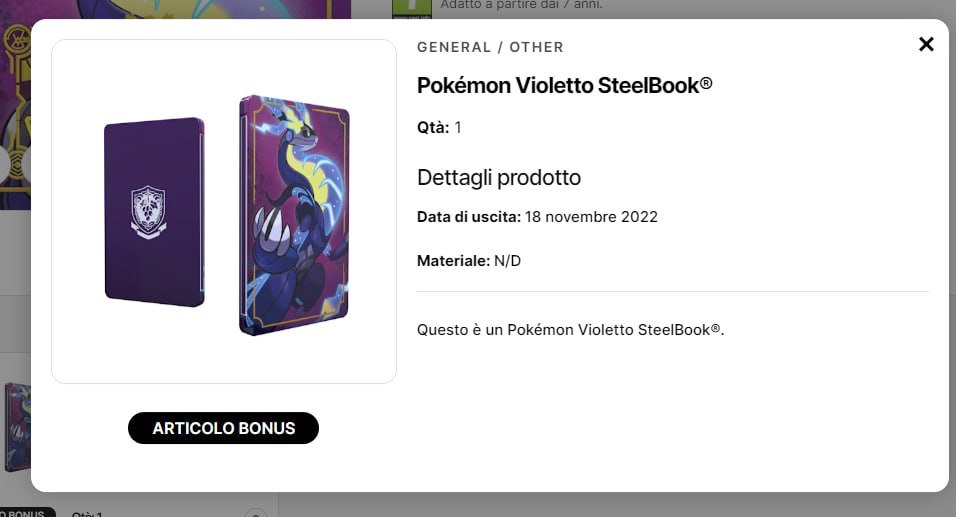Select the Dettagli prodotto heading
Viewport: 956px width, 517px height.
pos(499,178)
